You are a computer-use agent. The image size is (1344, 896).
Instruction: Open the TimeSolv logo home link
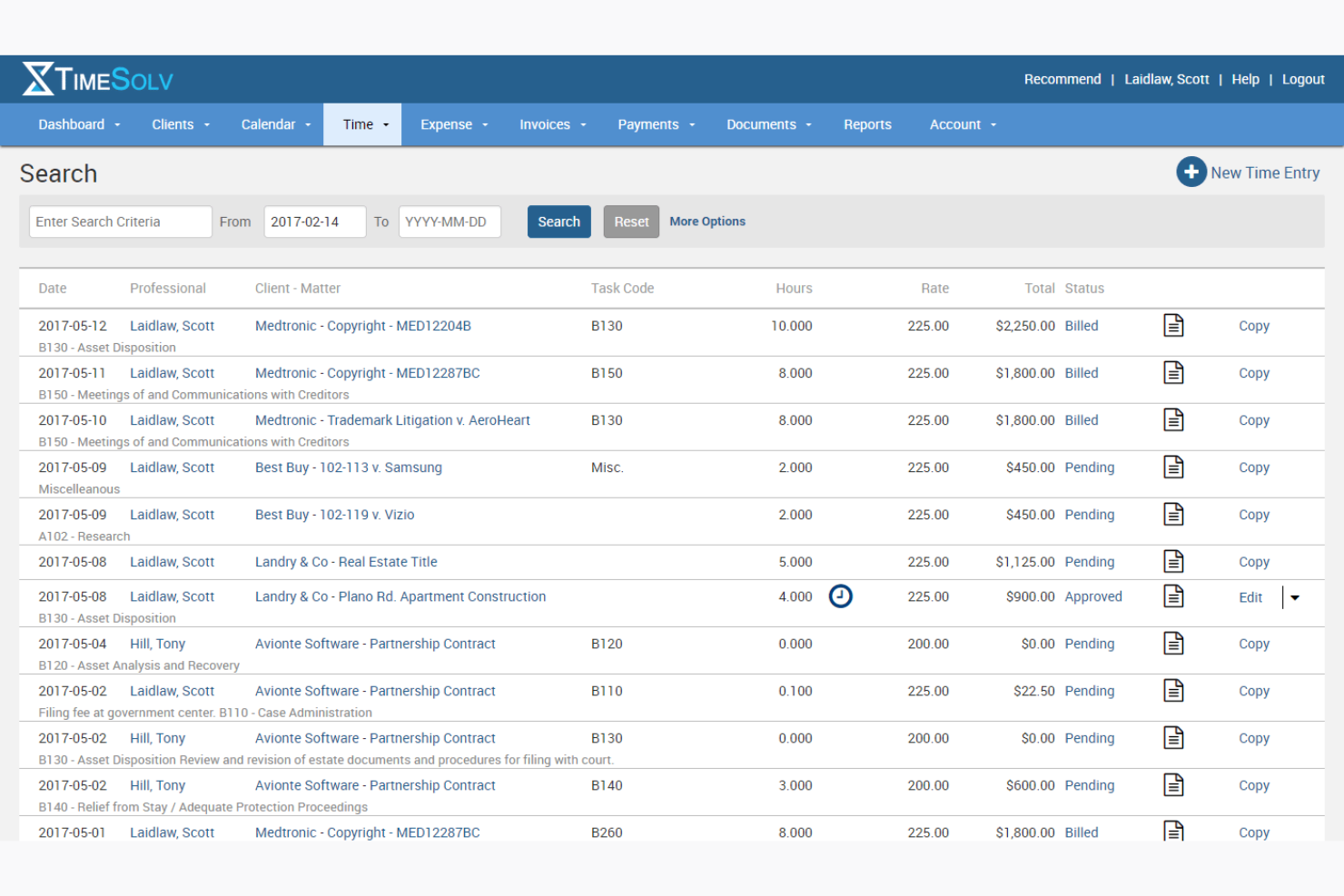click(97, 79)
